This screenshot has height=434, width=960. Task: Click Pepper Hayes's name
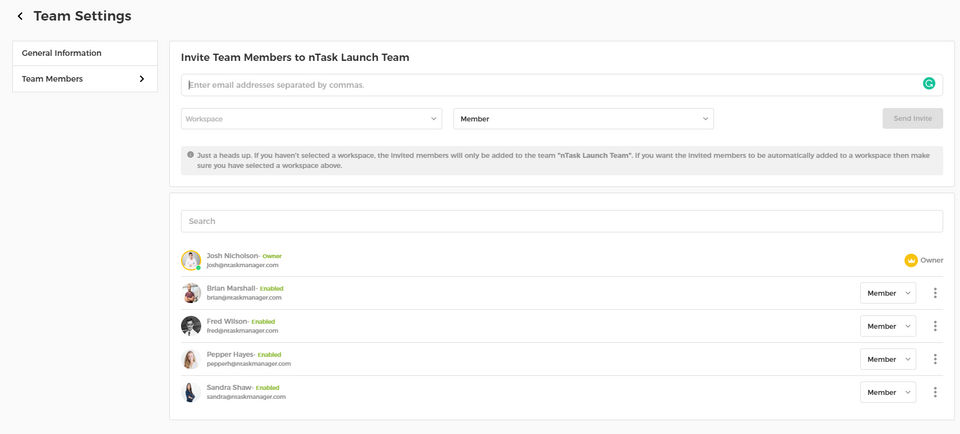230,354
